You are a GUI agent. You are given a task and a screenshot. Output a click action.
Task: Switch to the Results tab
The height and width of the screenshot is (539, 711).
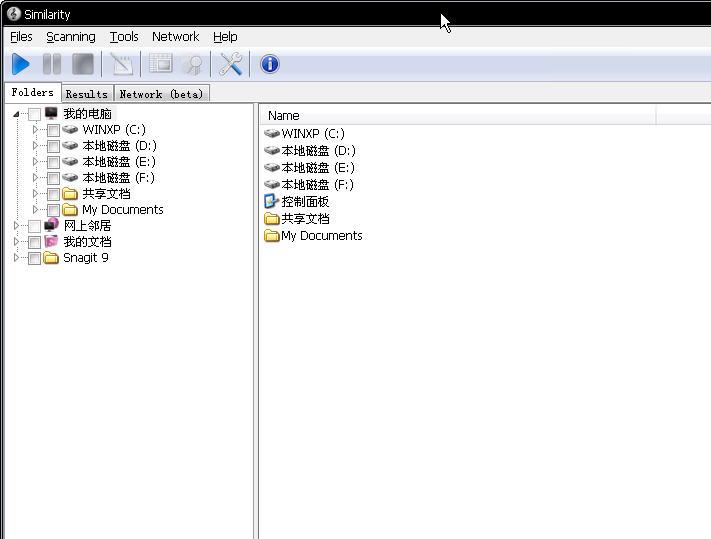(x=87, y=94)
